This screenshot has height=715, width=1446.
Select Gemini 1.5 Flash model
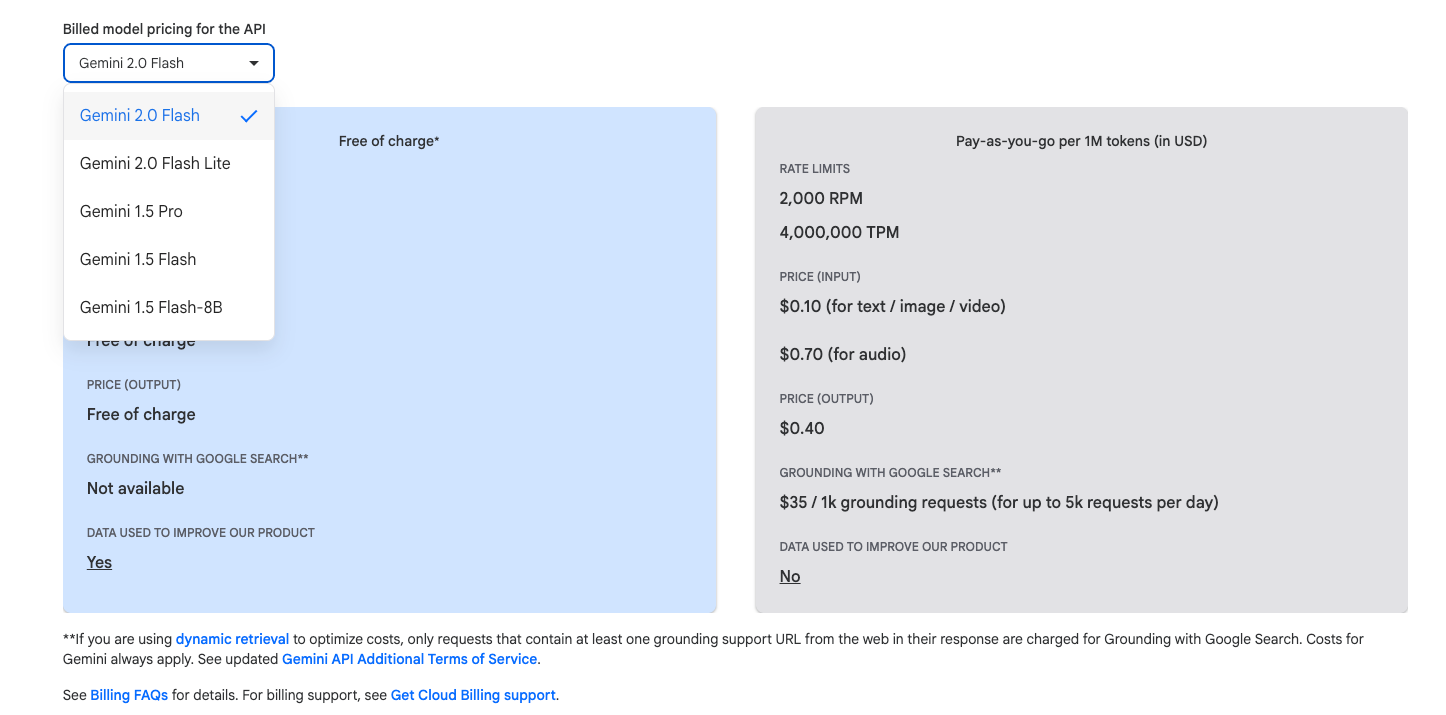[x=138, y=259]
